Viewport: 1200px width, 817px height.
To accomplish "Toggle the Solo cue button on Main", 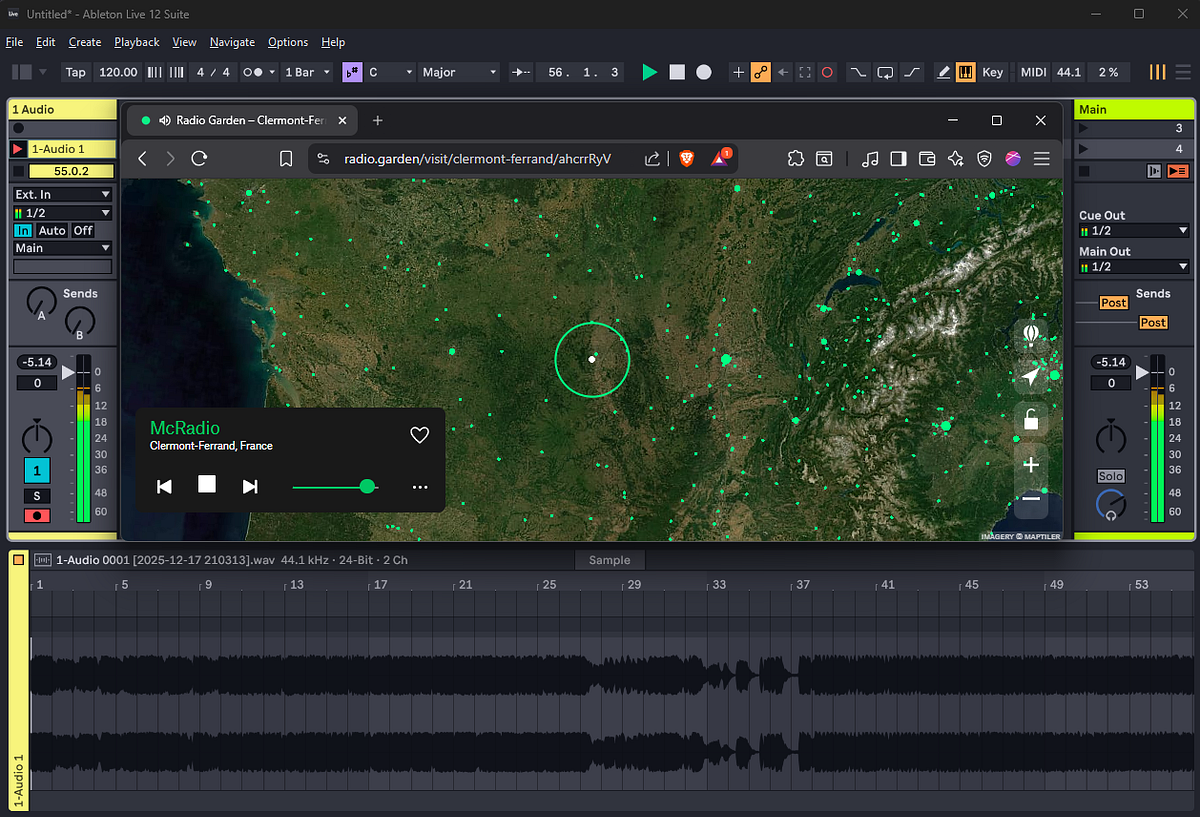I will tap(1111, 477).
